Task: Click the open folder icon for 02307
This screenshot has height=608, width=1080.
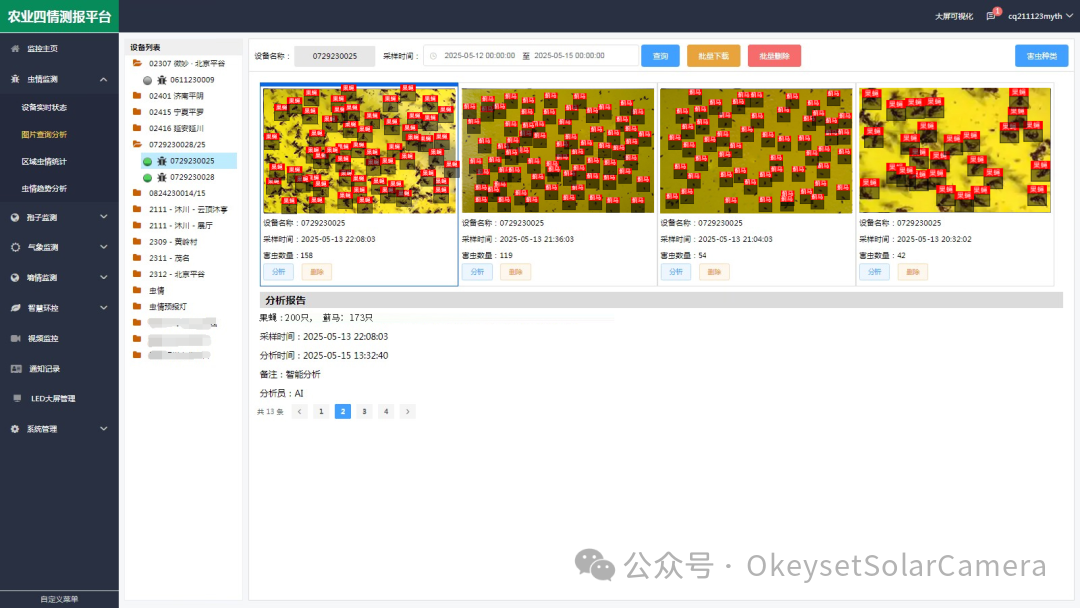Action: [x=137, y=63]
